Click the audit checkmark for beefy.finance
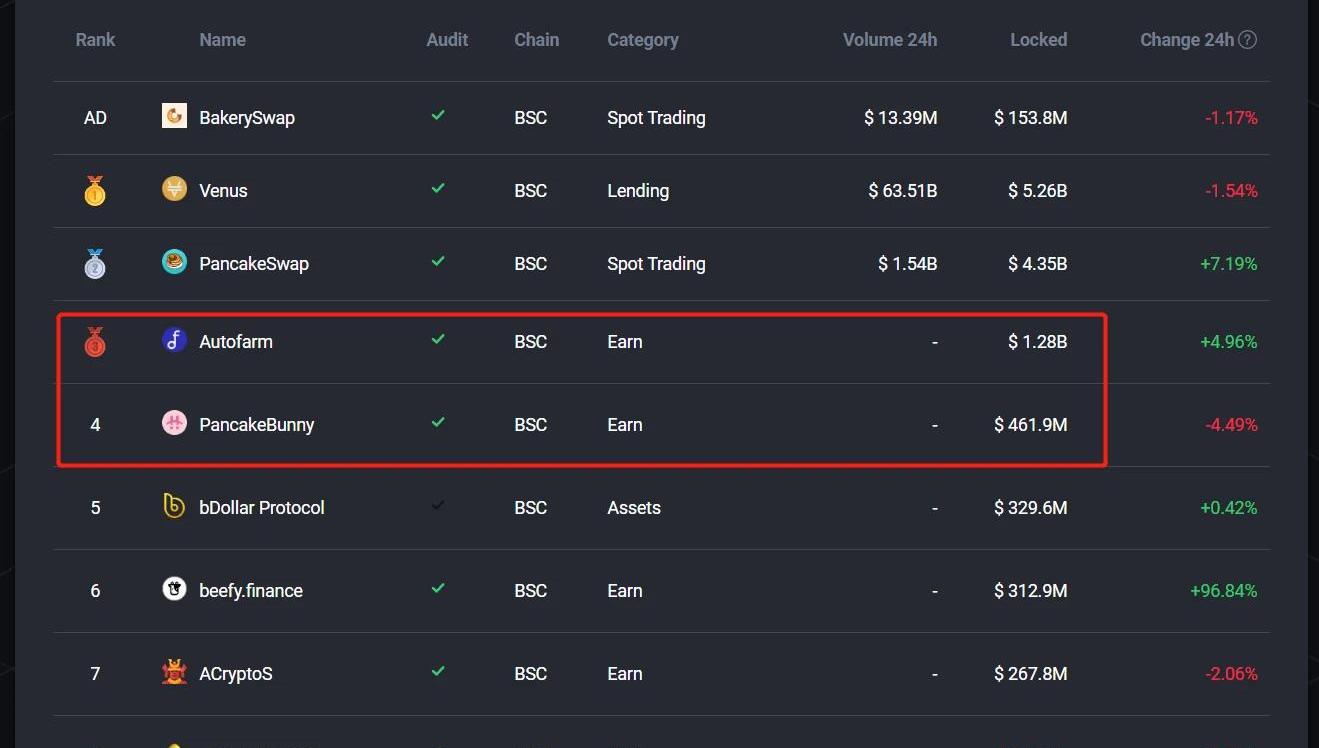Screen dimensions: 1319x748 pos(438,589)
